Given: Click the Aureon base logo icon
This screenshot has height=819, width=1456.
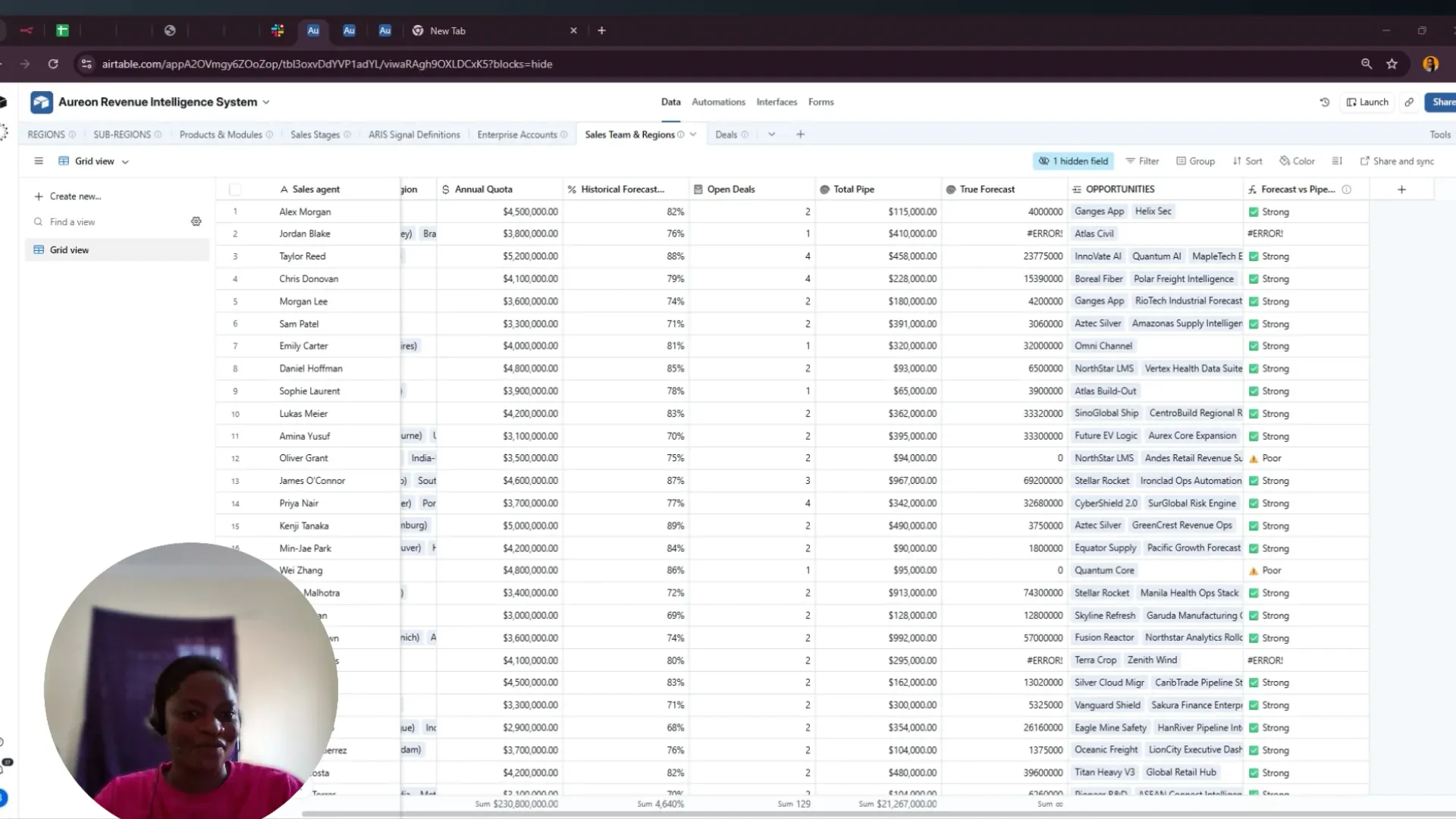Looking at the screenshot, I should [42, 102].
